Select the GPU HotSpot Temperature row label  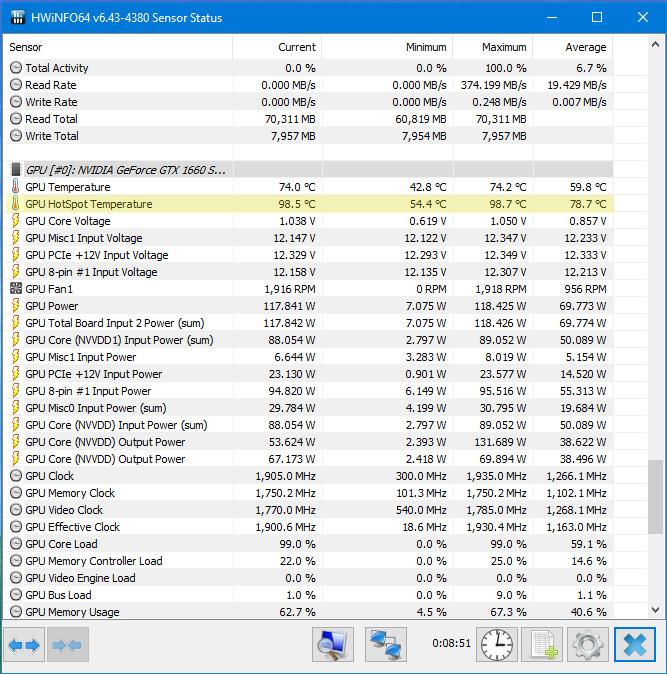[89, 204]
